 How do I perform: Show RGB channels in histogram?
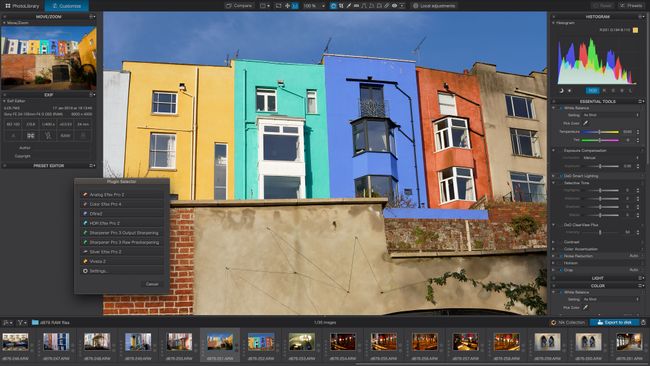click(x=593, y=90)
